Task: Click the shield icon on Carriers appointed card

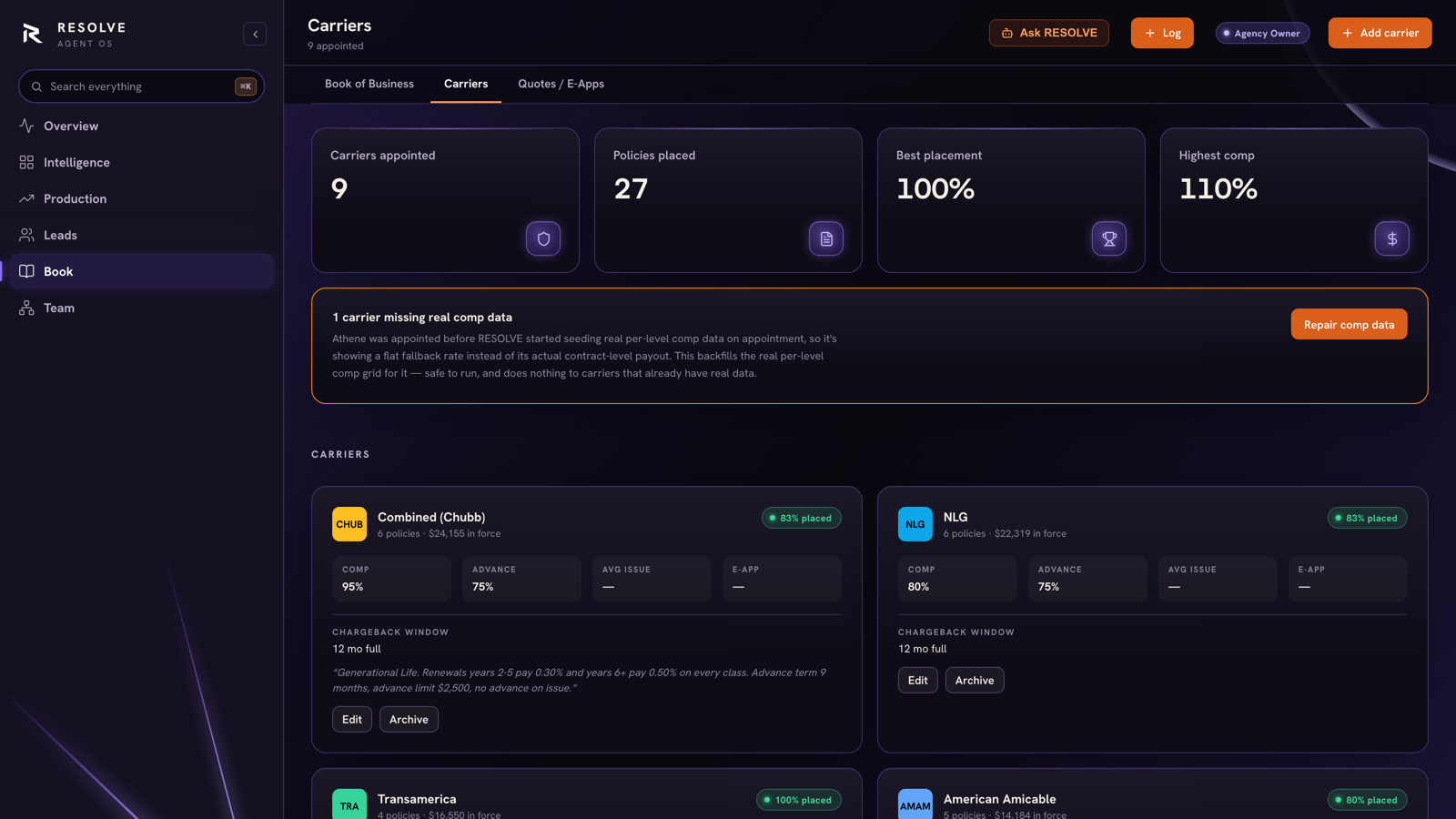Action: (x=543, y=238)
